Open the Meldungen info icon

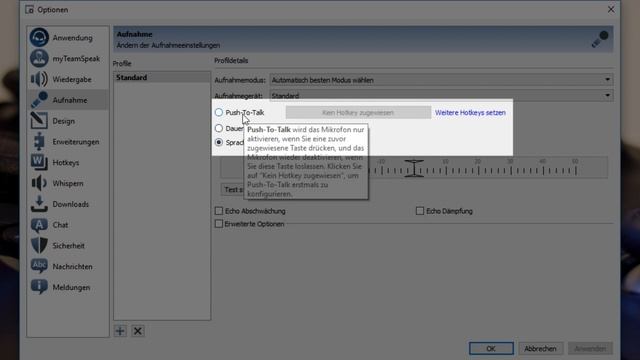[x=39, y=287]
